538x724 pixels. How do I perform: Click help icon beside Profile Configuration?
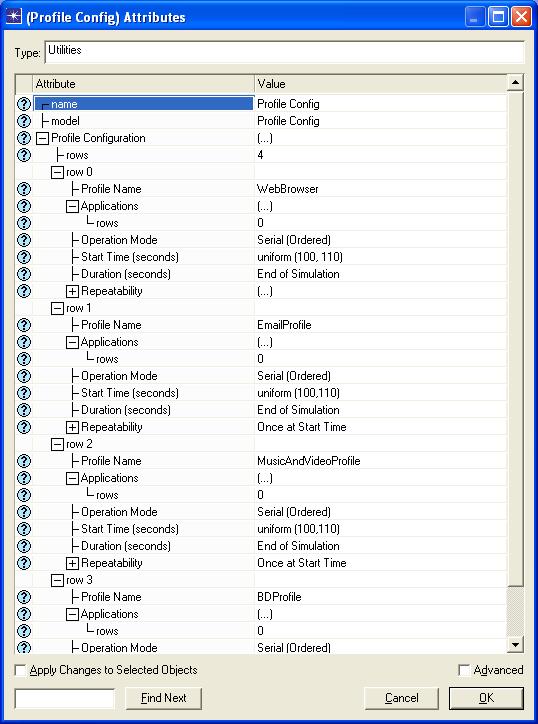click(24, 138)
